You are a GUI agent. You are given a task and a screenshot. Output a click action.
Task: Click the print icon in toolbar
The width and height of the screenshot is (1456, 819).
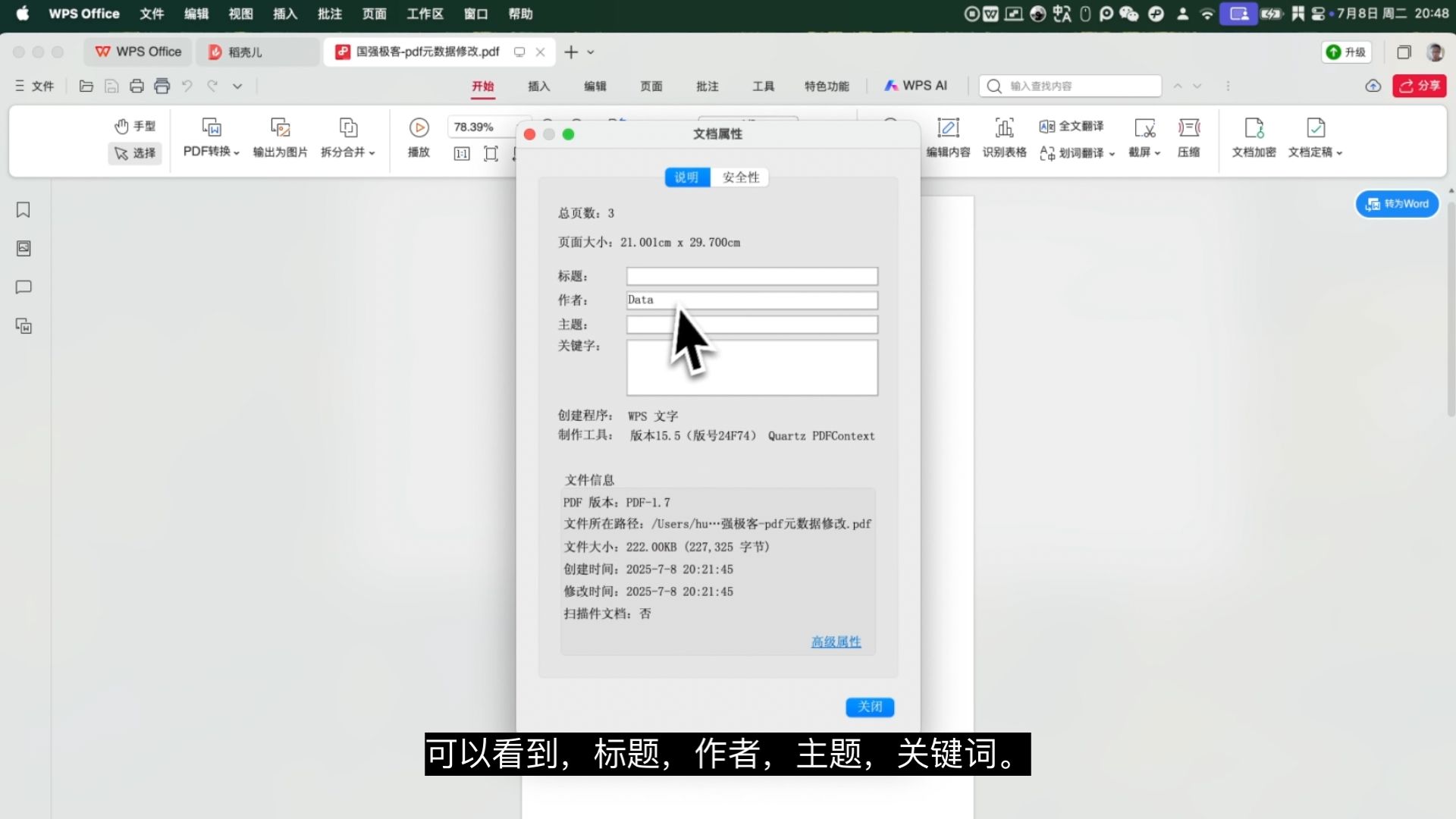136,86
